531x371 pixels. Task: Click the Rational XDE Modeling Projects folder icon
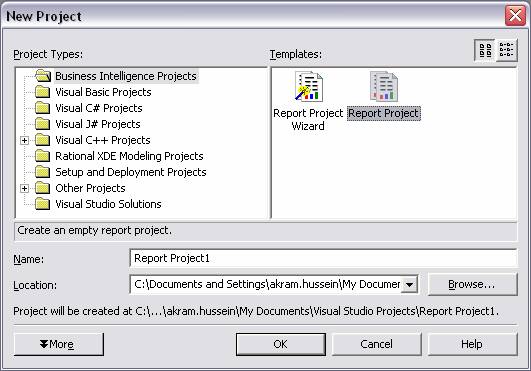tap(43, 156)
